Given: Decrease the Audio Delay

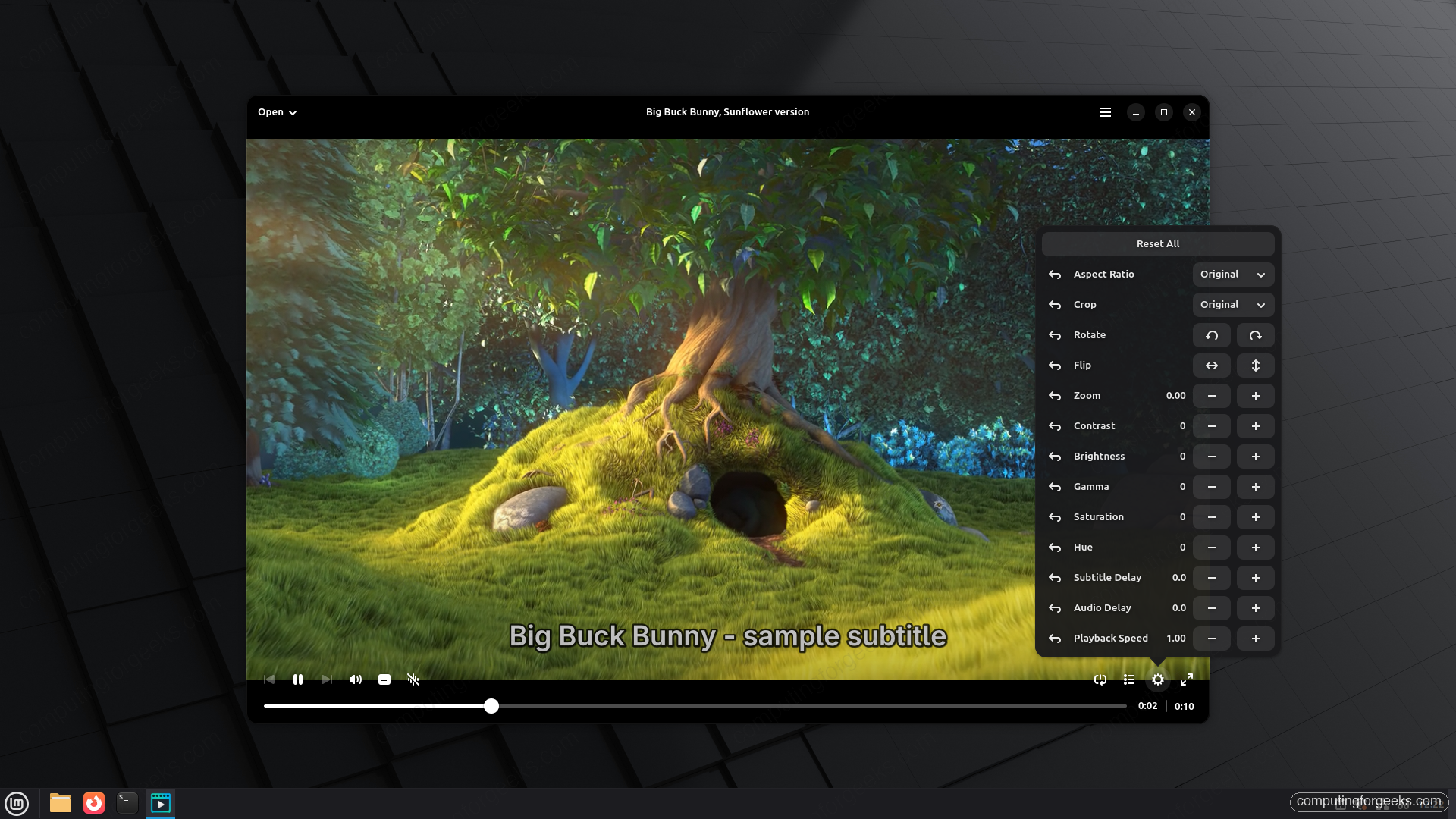Looking at the screenshot, I should (x=1212, y=608).
